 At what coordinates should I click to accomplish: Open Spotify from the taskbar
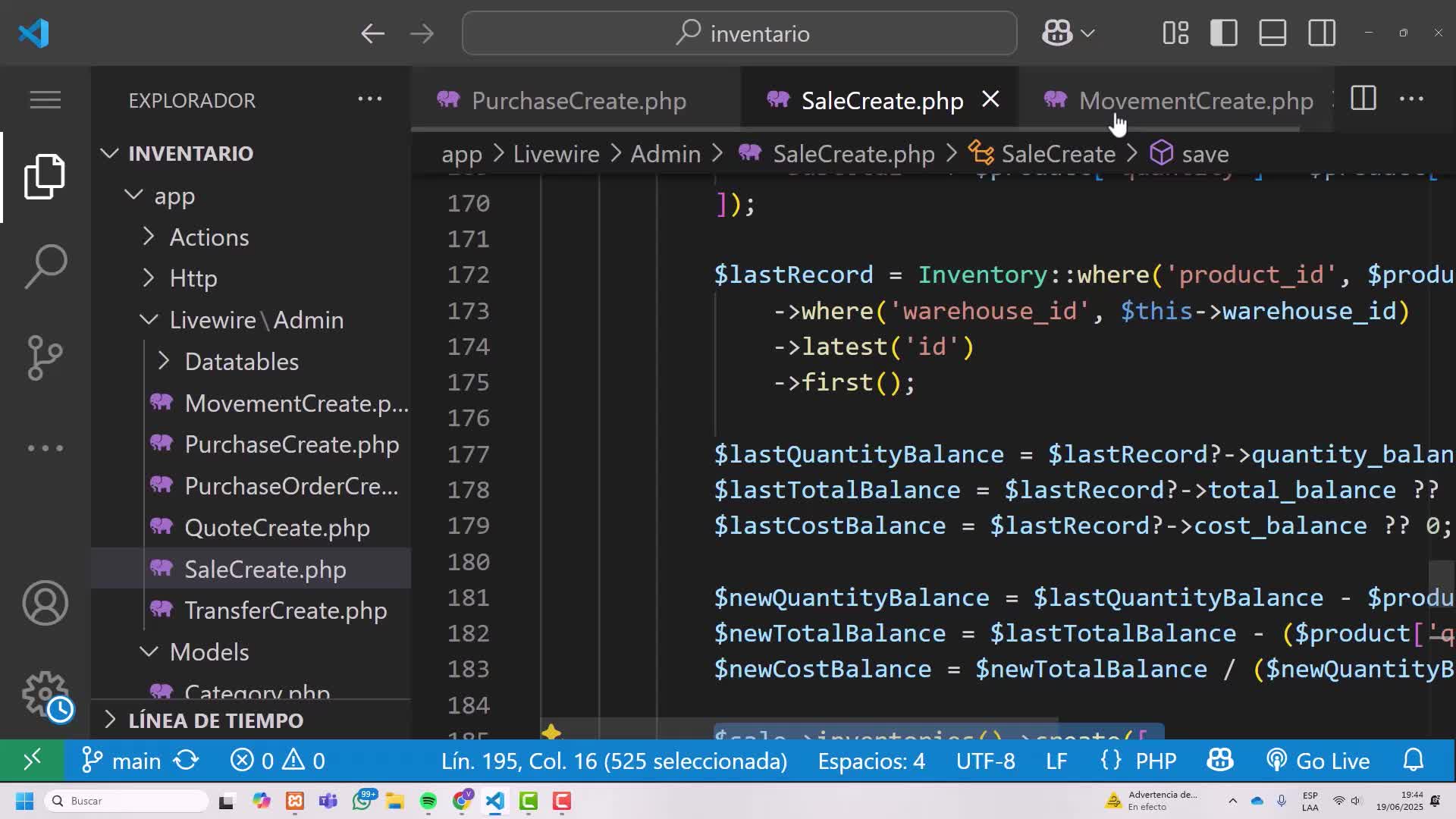click(428, 801)
